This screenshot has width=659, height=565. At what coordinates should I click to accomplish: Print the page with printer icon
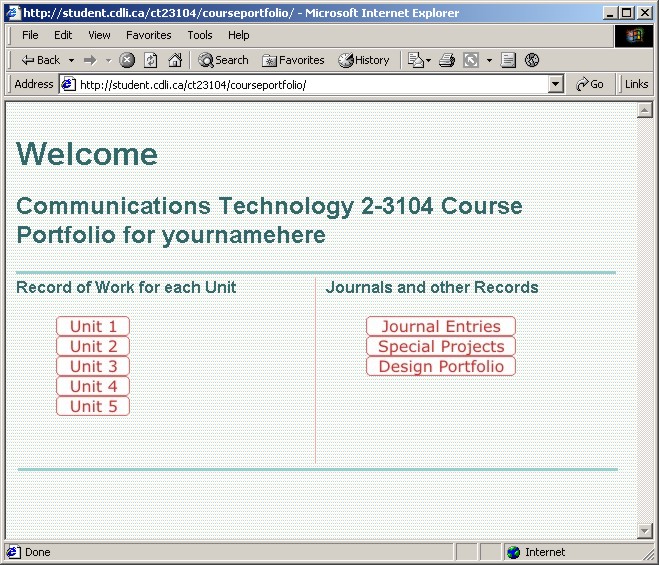(x=447, y=60)
